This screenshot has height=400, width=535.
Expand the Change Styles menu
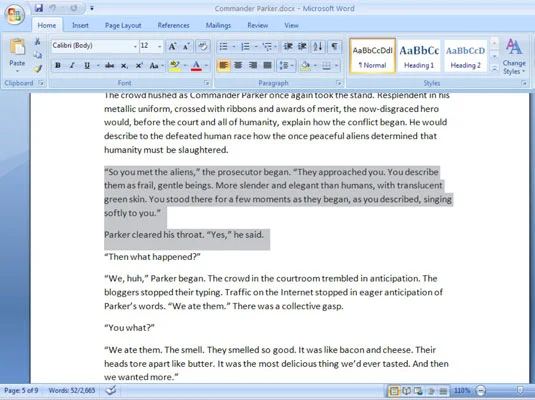tap(514, 57)
